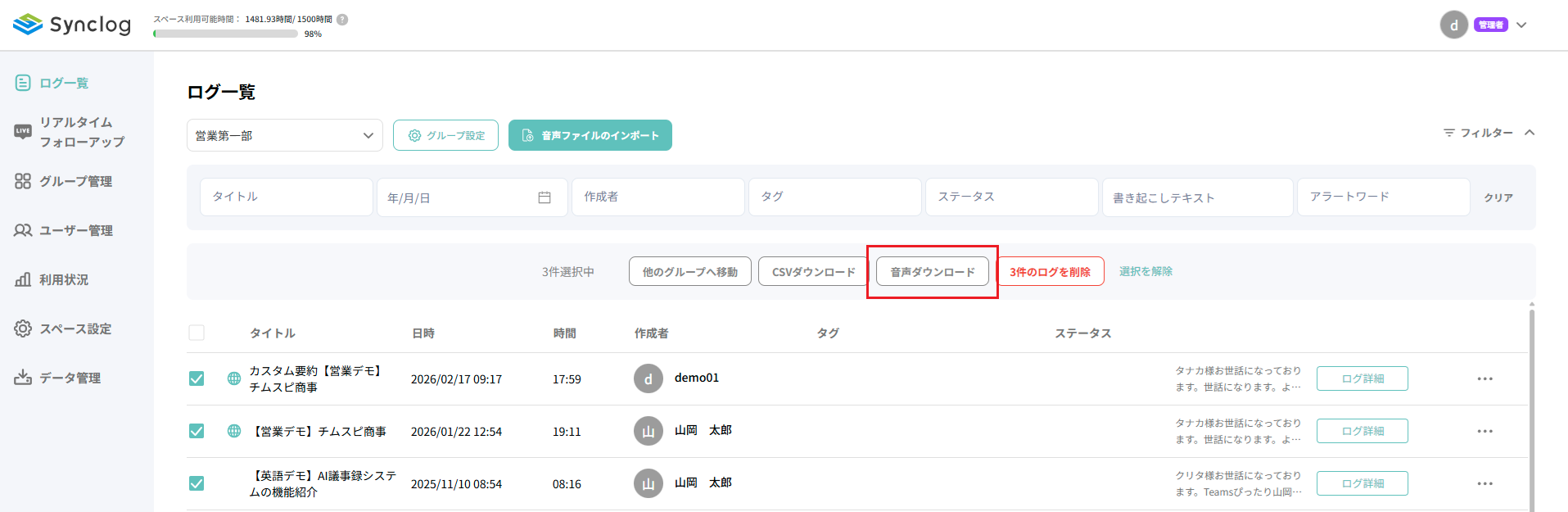Open the タグ filter field
The image size is (1568, 512).
click(835, 197)
